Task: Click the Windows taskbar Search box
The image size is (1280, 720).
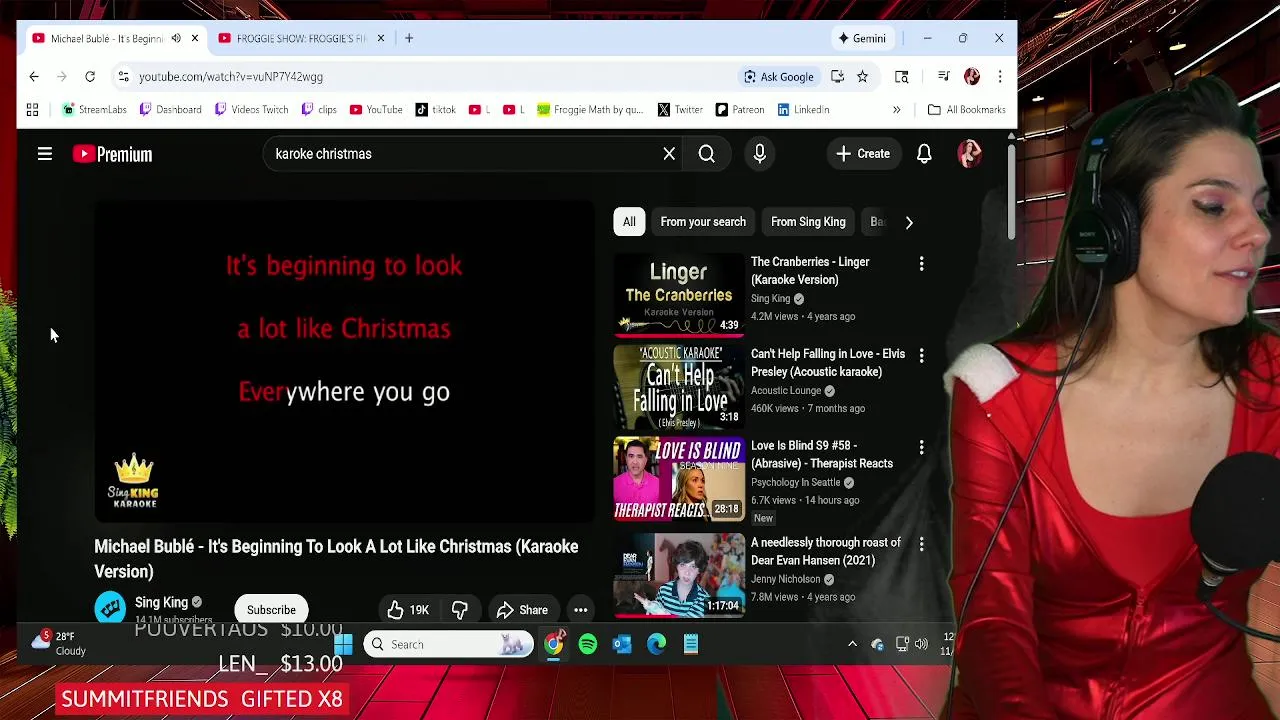Action: click(448, 645)
